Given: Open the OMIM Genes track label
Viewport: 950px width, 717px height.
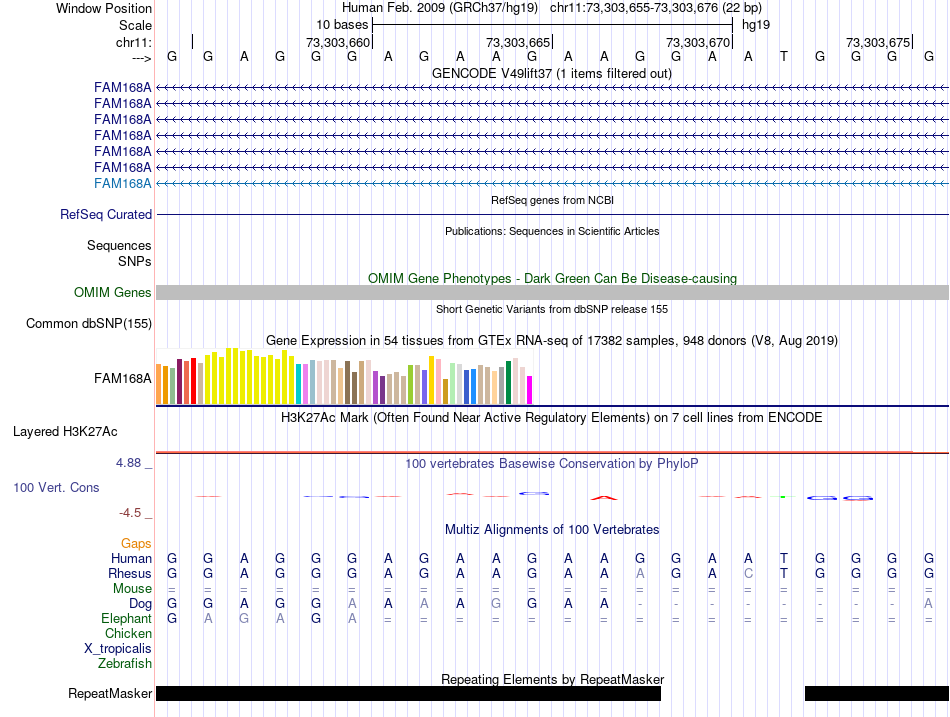Looking at the screenshot, I should pos(113,292).
